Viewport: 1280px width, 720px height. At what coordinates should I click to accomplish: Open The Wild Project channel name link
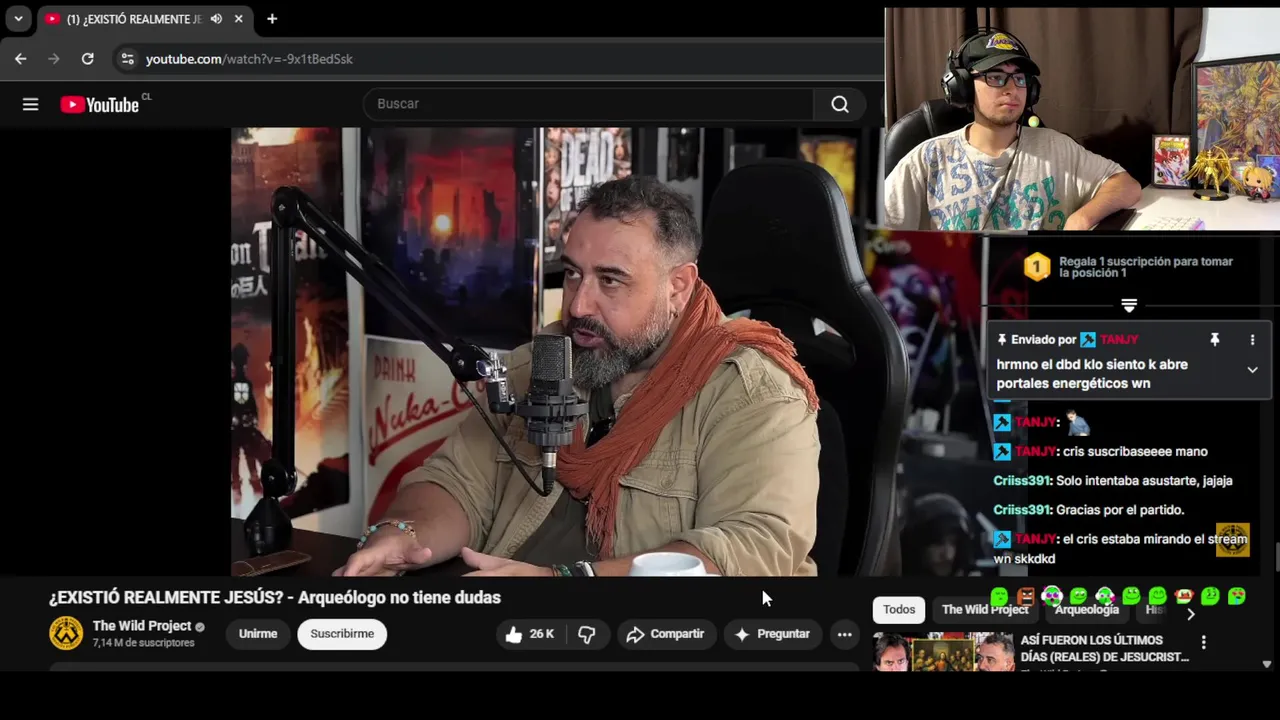(142, 626)
